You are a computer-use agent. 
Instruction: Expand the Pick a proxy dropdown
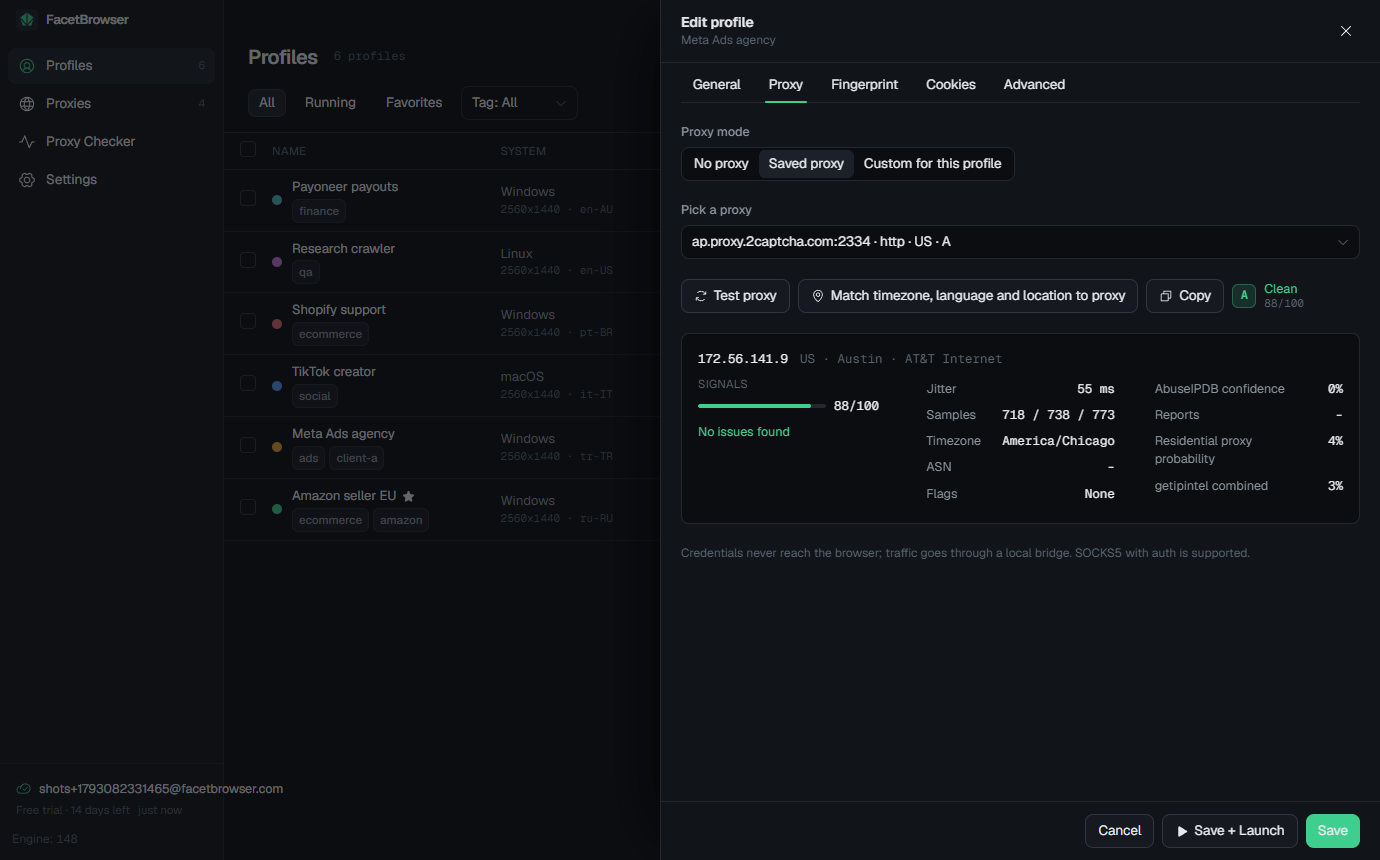click(x=1020, y=242)
